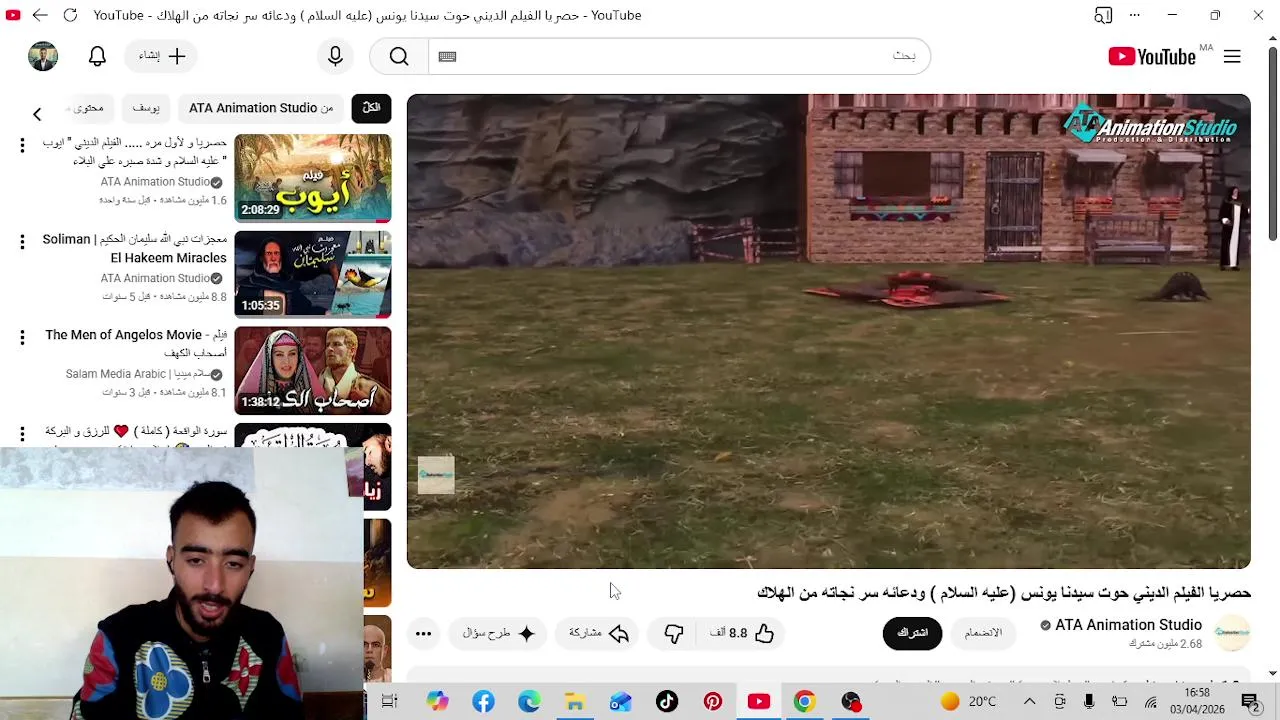Ask a question with the sparkle button
The width and height of the screenshot is (1280, 720).
pyautogui.click(x=500, y=633)
